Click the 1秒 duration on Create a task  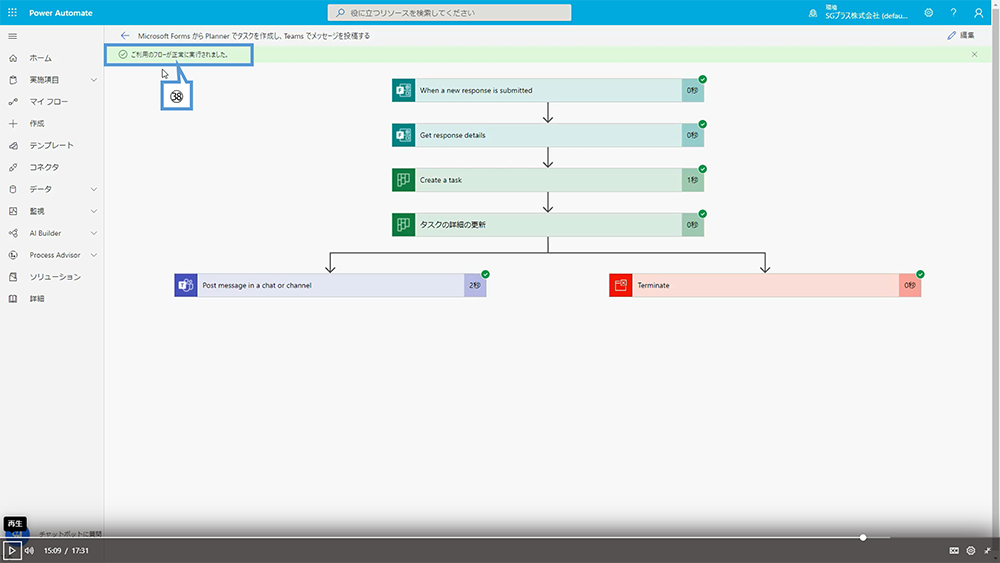[693, 180]
